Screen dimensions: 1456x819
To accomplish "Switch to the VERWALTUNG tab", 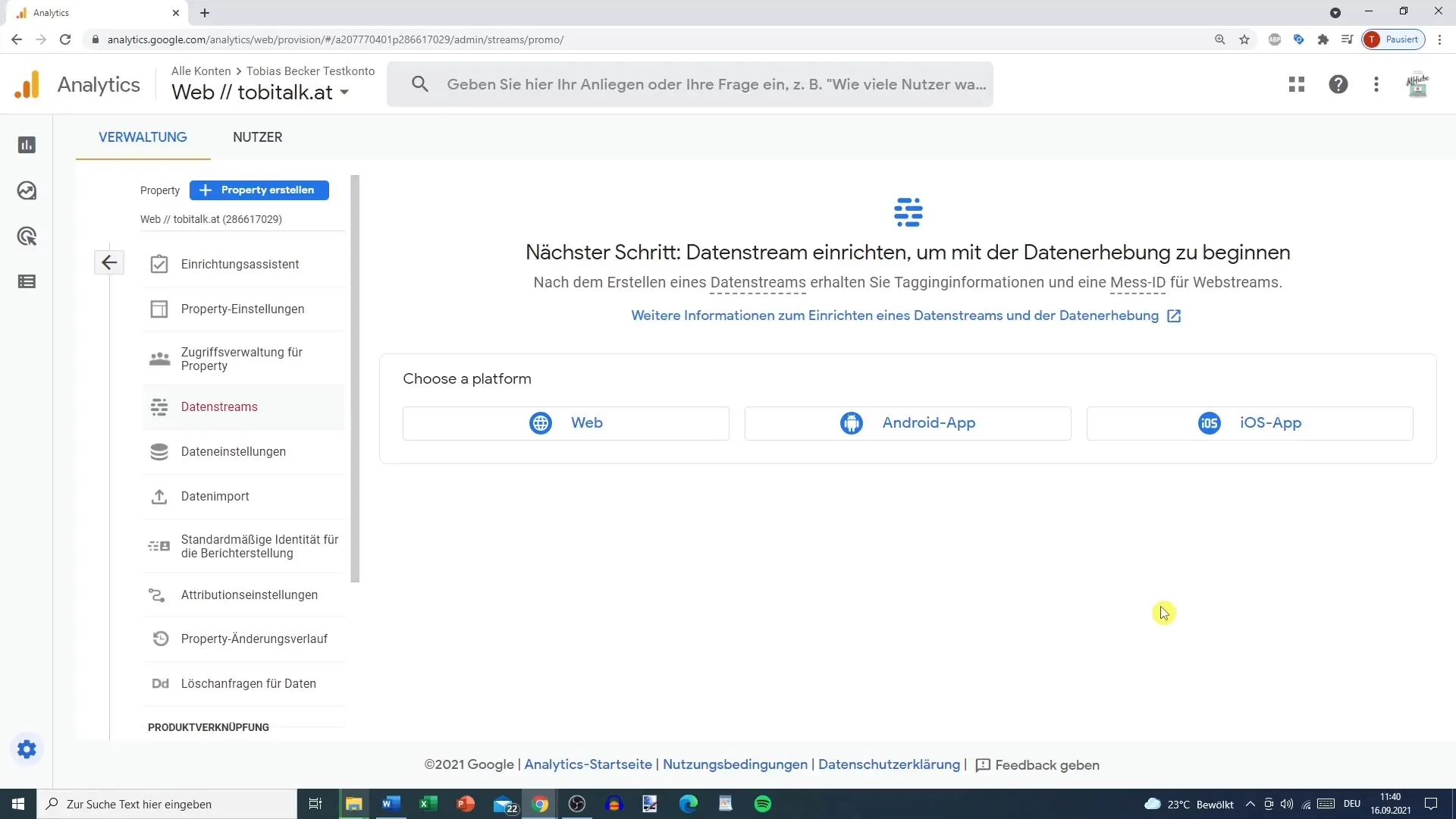I will pyautogui.click(x=143, y=137).
